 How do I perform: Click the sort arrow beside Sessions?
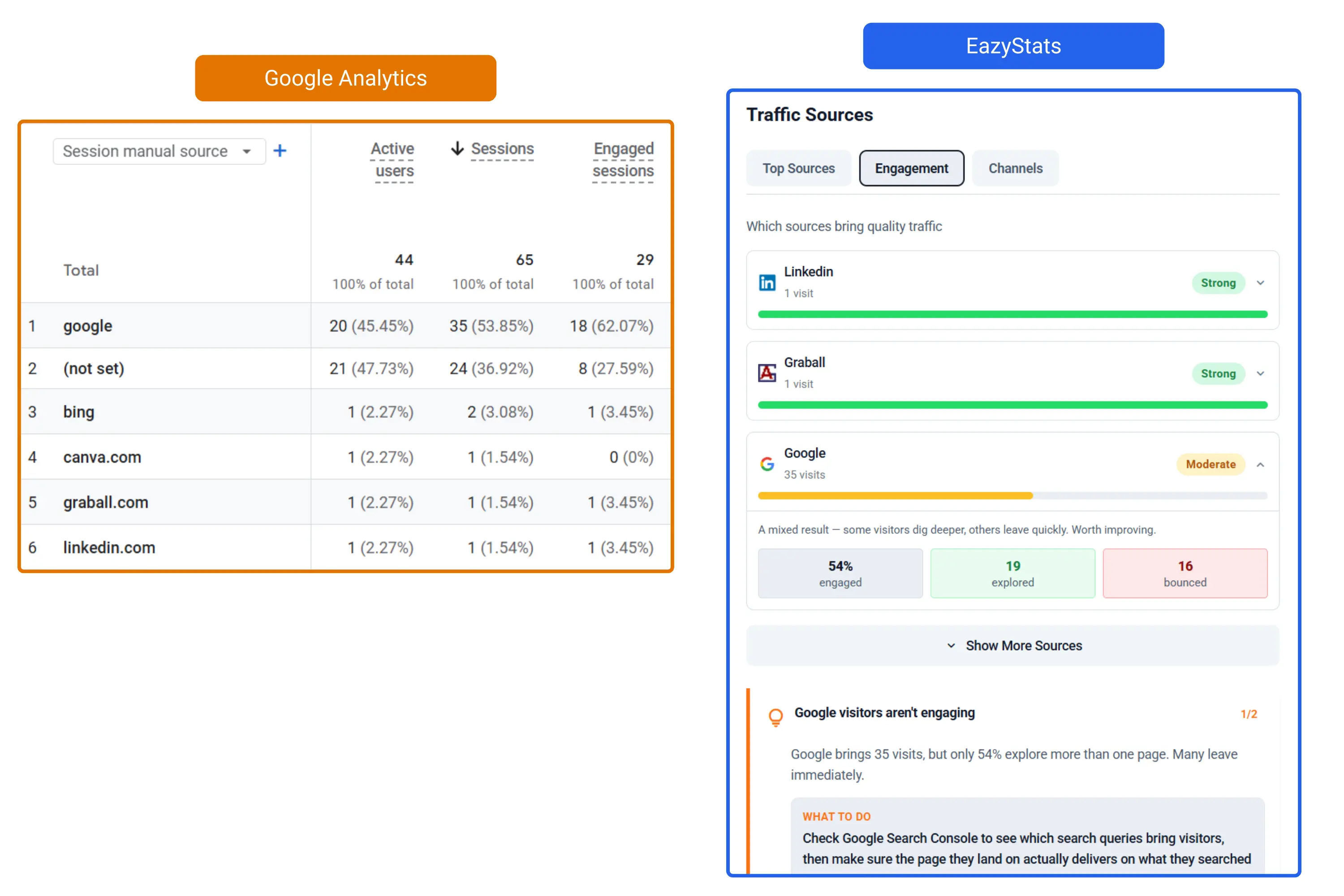coord(457,149)
